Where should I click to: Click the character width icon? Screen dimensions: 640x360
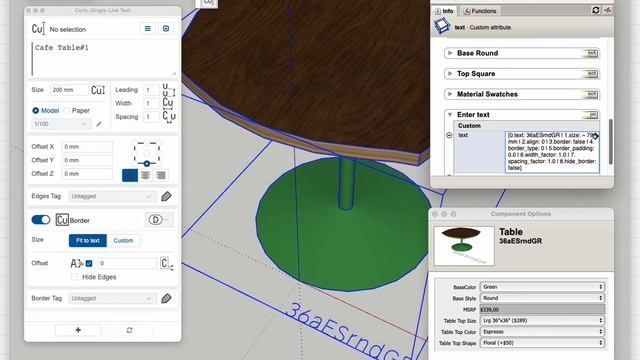[168, 103]
